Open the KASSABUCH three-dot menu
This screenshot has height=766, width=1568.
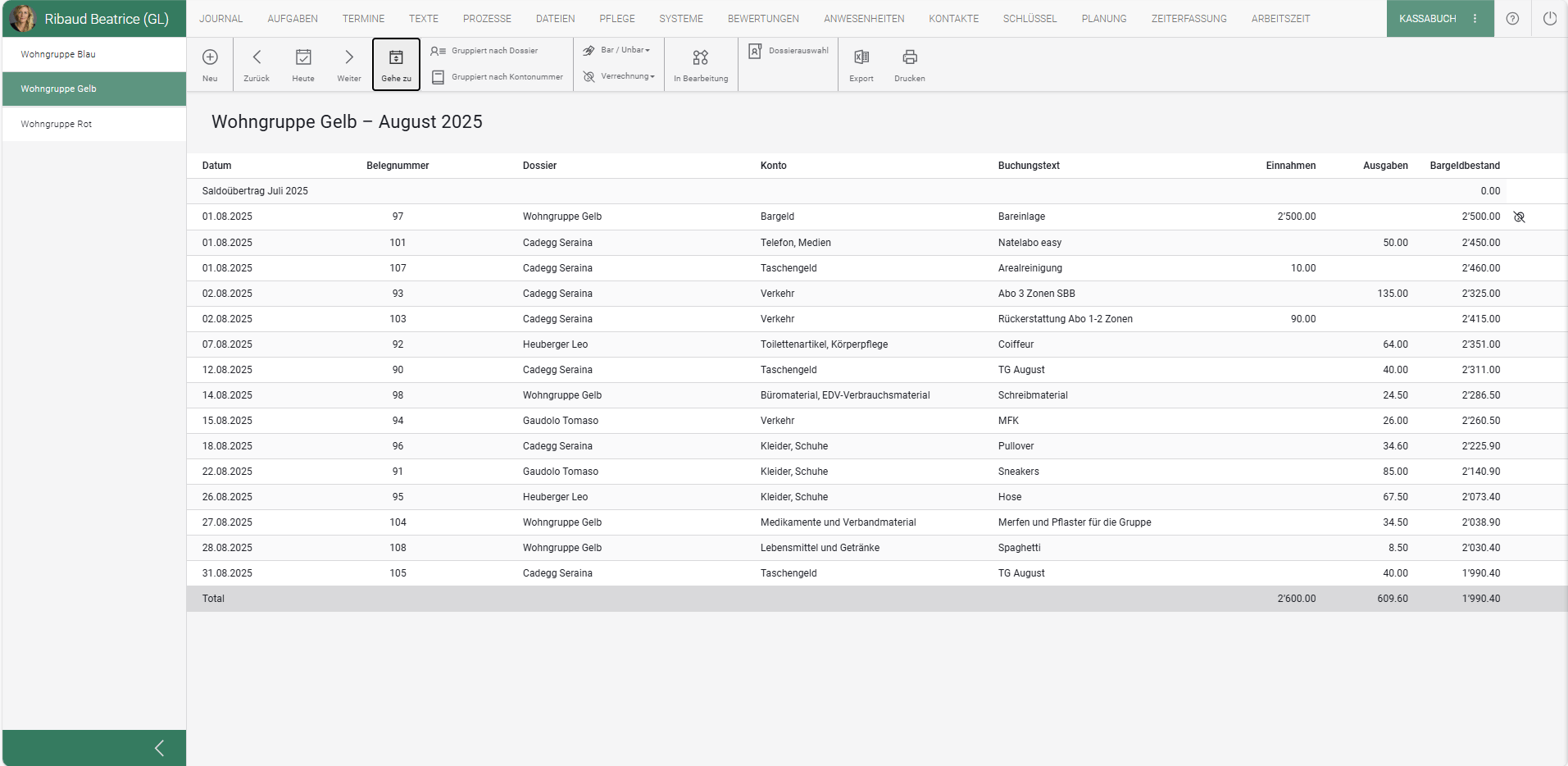(1475, 19)
